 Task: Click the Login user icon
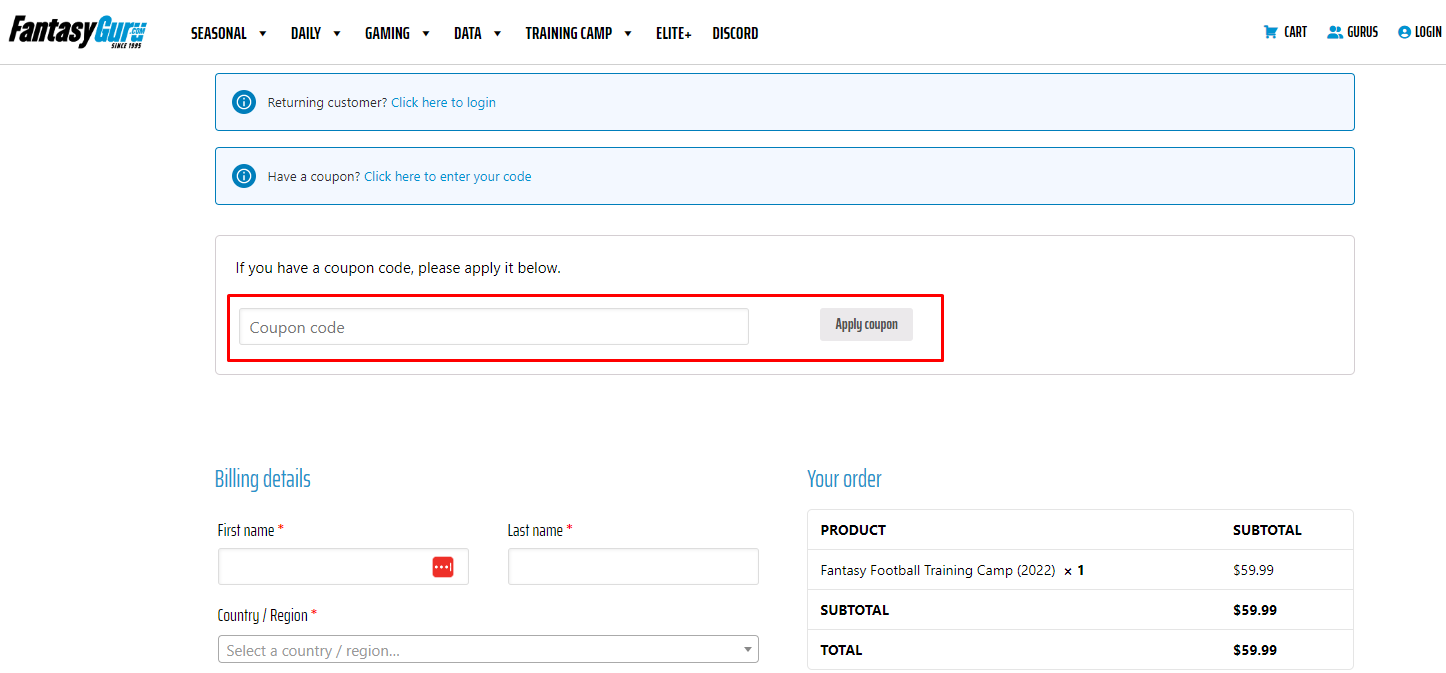(x=1404, y=32)
